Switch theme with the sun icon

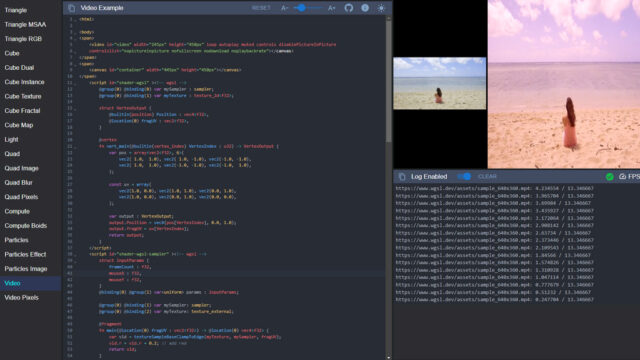[x=381, y=8]
